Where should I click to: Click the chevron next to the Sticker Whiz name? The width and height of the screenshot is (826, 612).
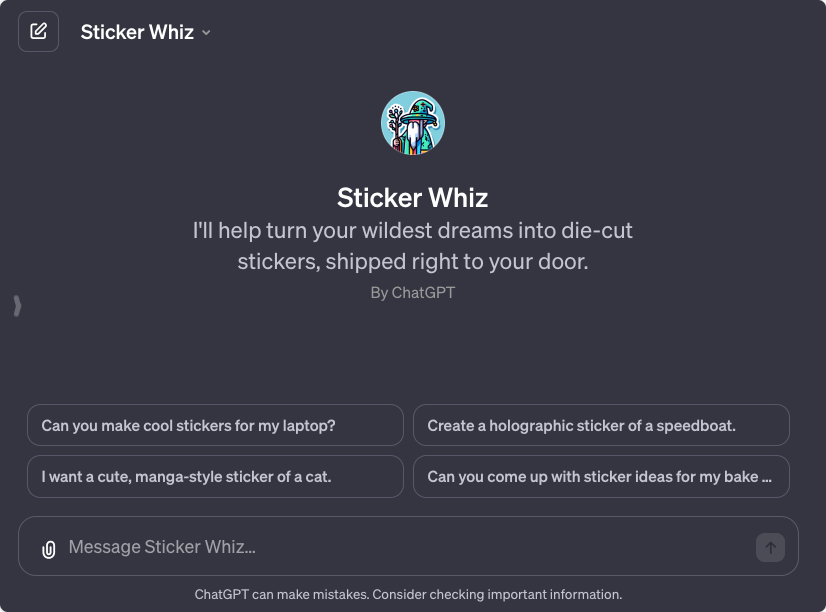(x=205, y=32)
